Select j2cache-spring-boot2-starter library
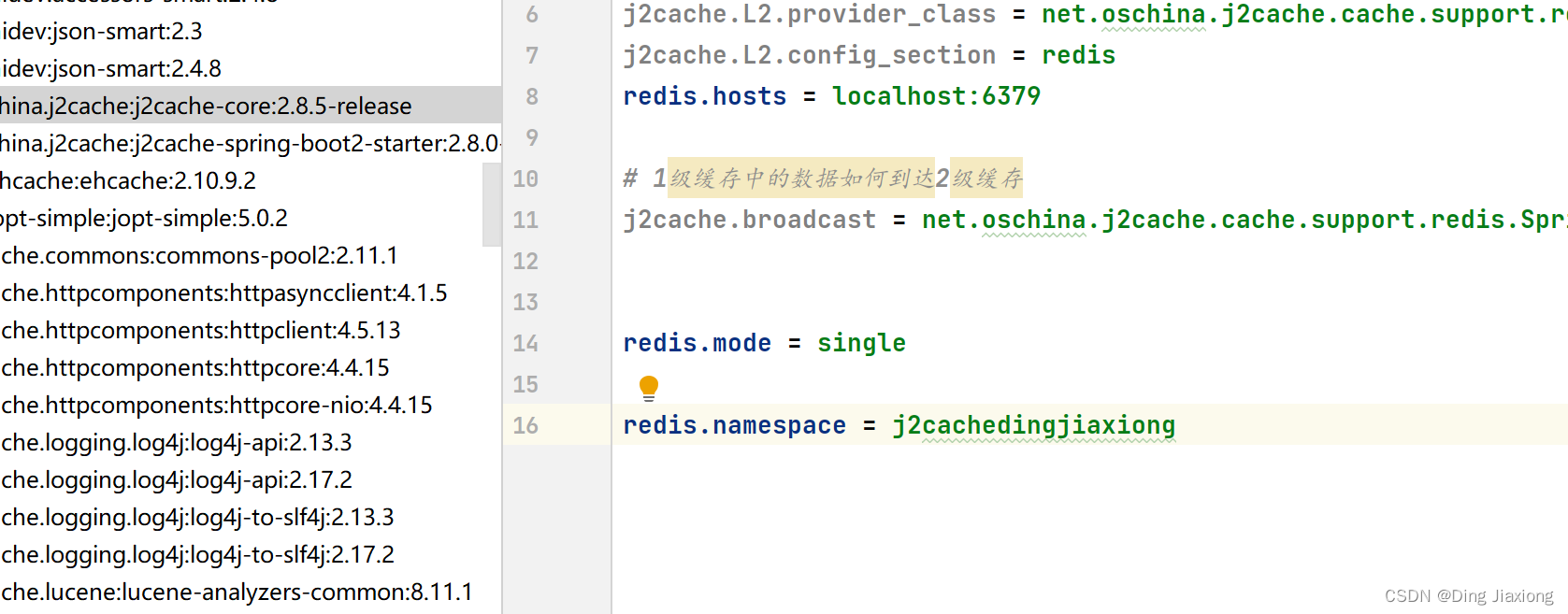 pos(251,143)
